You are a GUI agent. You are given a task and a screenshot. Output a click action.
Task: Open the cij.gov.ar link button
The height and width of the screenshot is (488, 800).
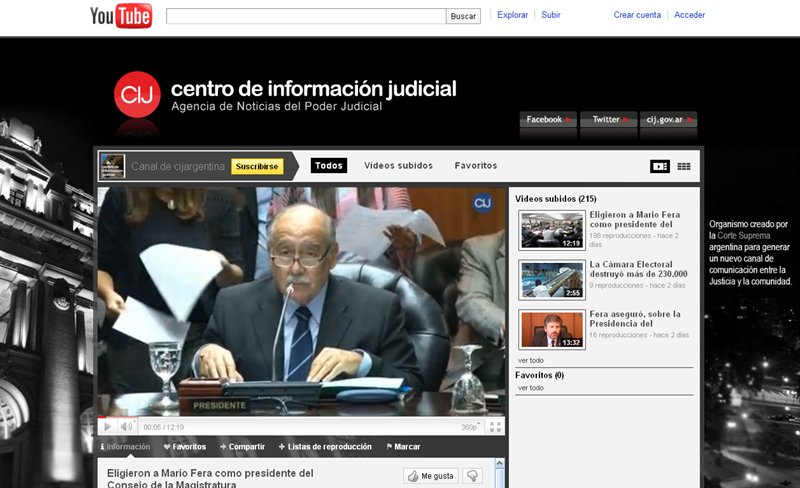click(668, 119)
